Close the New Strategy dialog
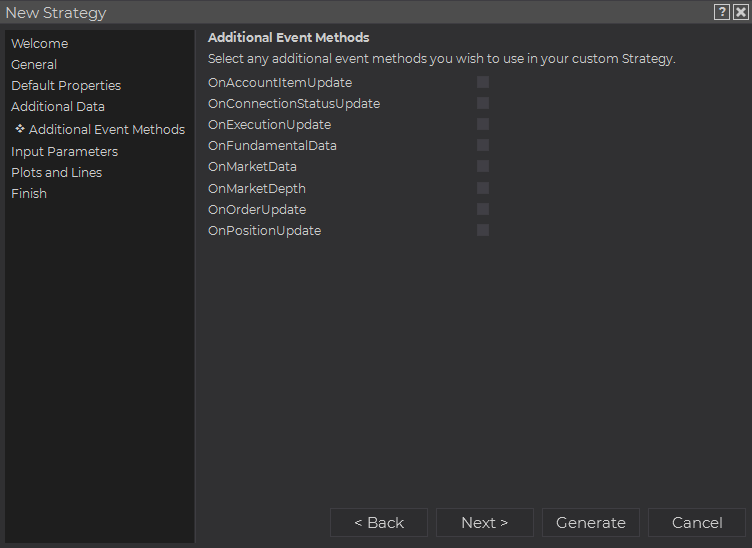This screenshot has height=548, width=752. pos(740,12)
